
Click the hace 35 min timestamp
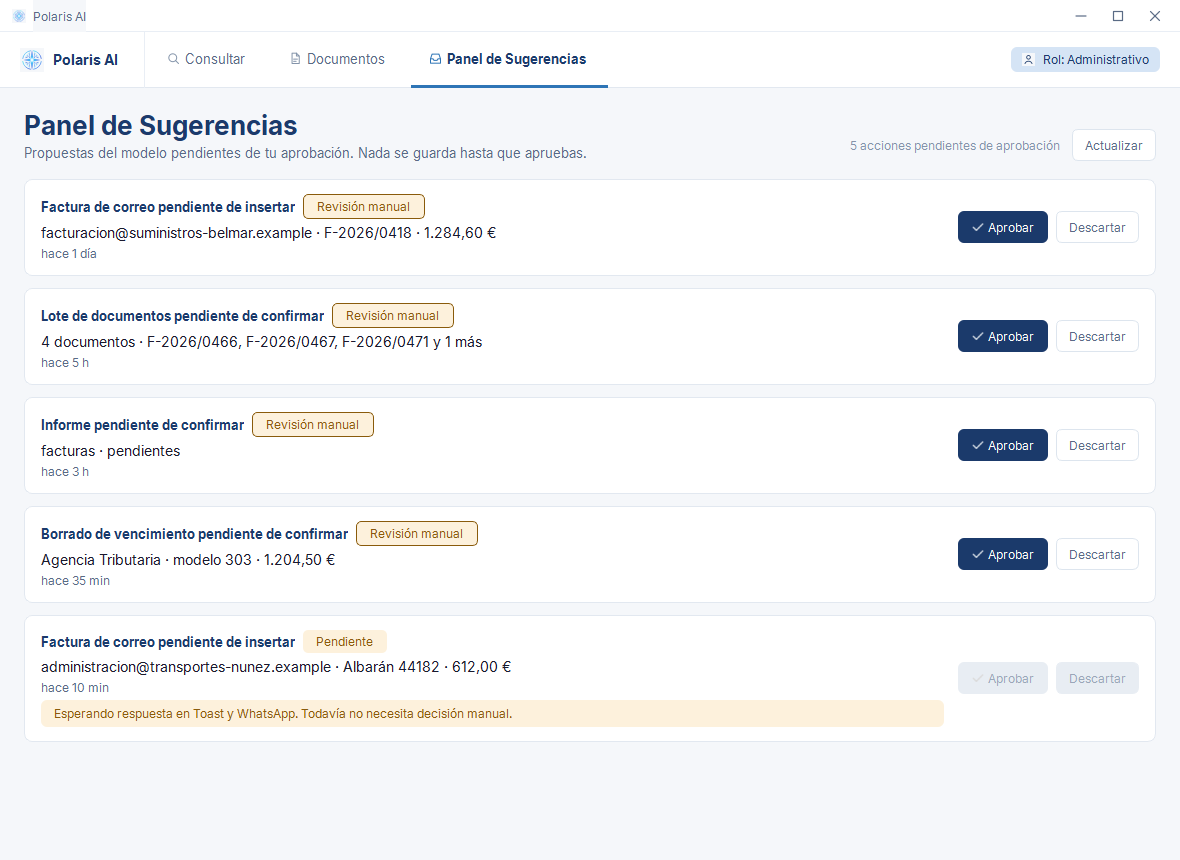(75, 582)
